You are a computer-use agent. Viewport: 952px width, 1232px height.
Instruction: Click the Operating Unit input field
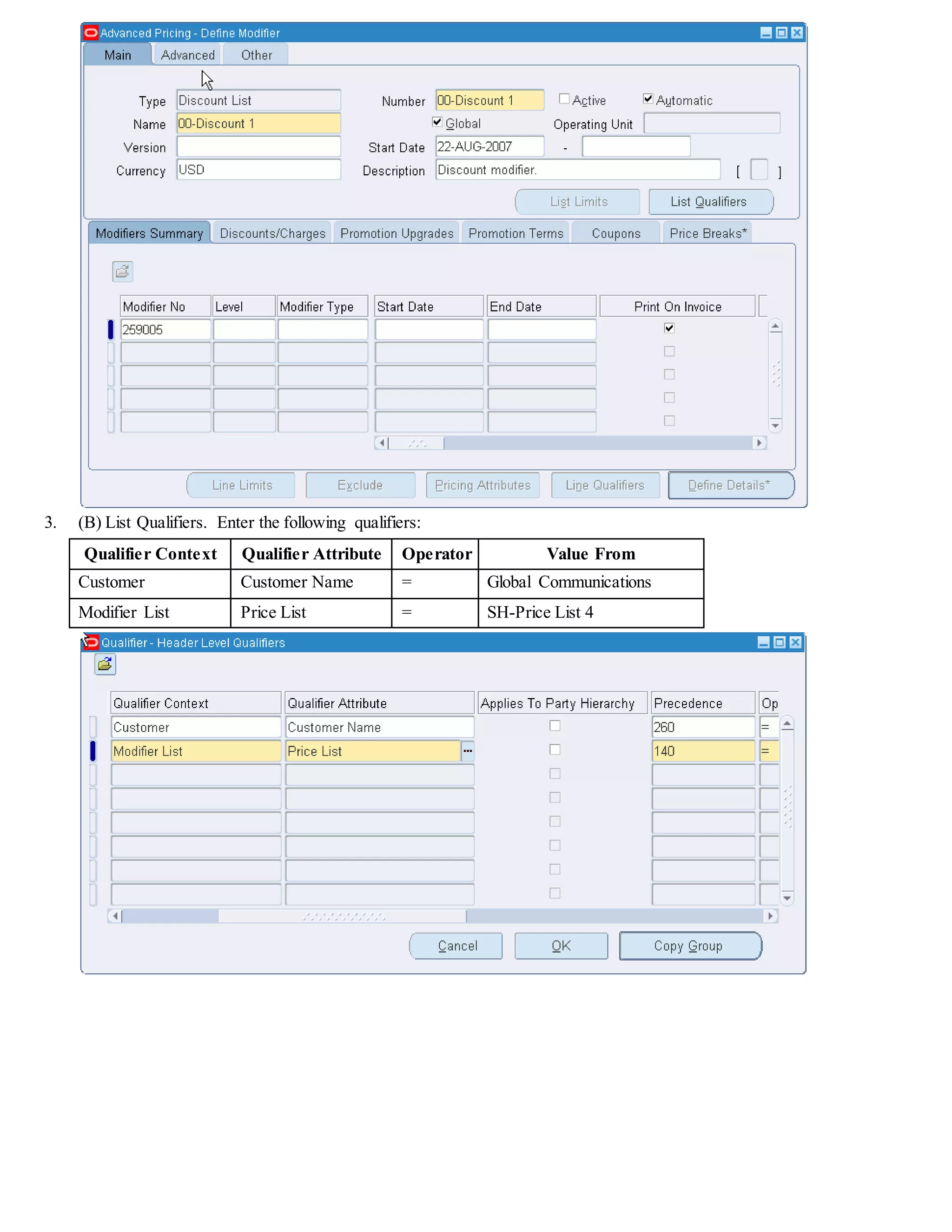711,124
